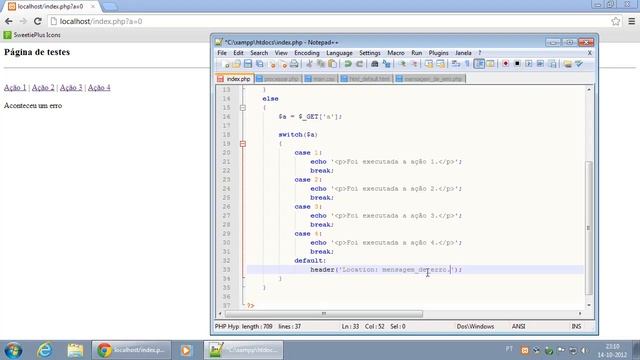Click the scroll-down arrow in the editor
Viewport: 640px width, 360px height.
click(589, 305)
